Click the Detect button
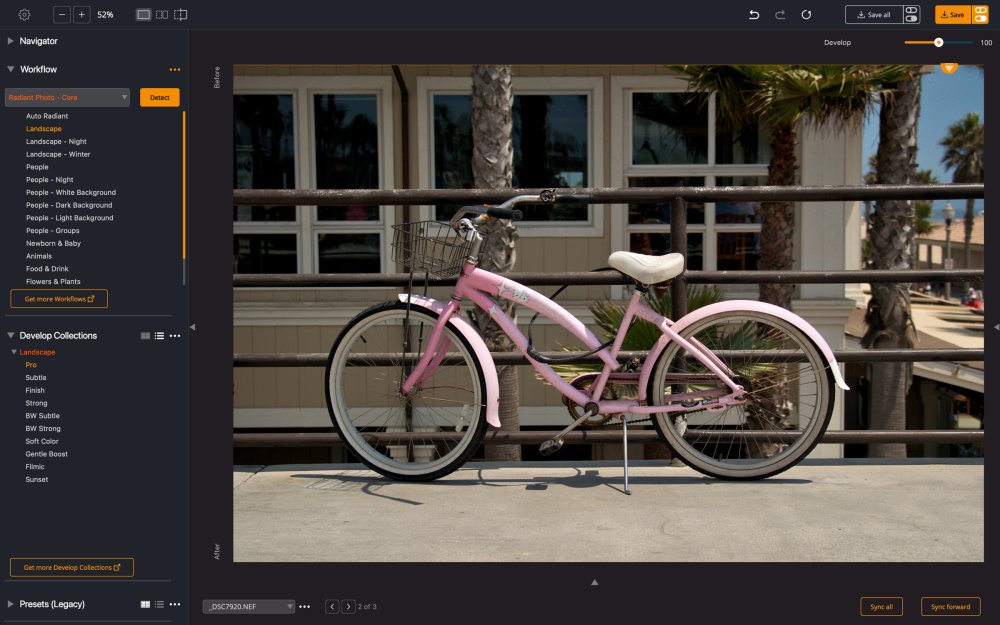Image resolution: width=1000 pixels, height=625 pixels. click(x=159, y=98)
